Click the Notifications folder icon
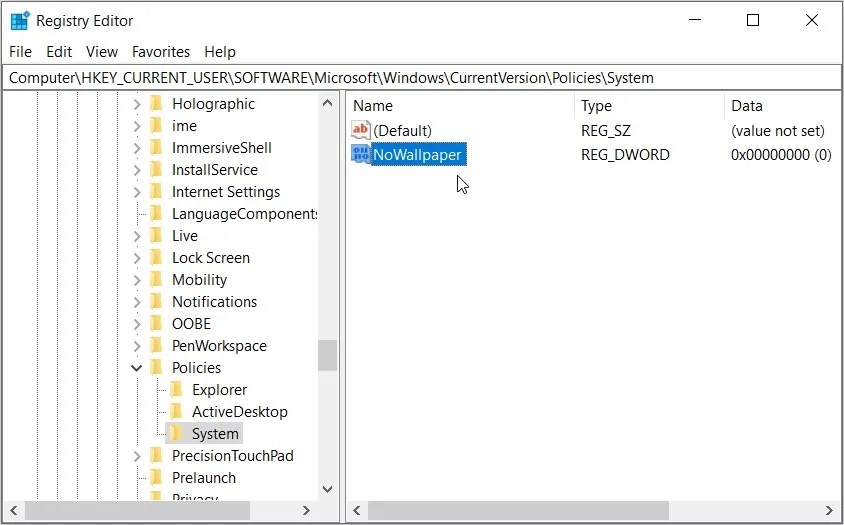Screen dimensions: 844x525 pos(156,302)
